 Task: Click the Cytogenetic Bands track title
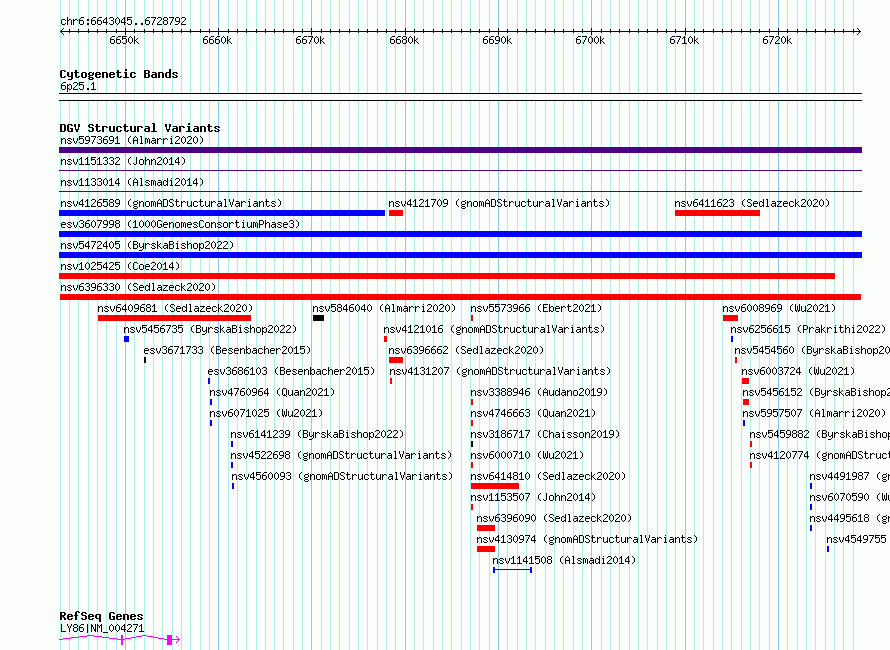(x=119, y=74)
